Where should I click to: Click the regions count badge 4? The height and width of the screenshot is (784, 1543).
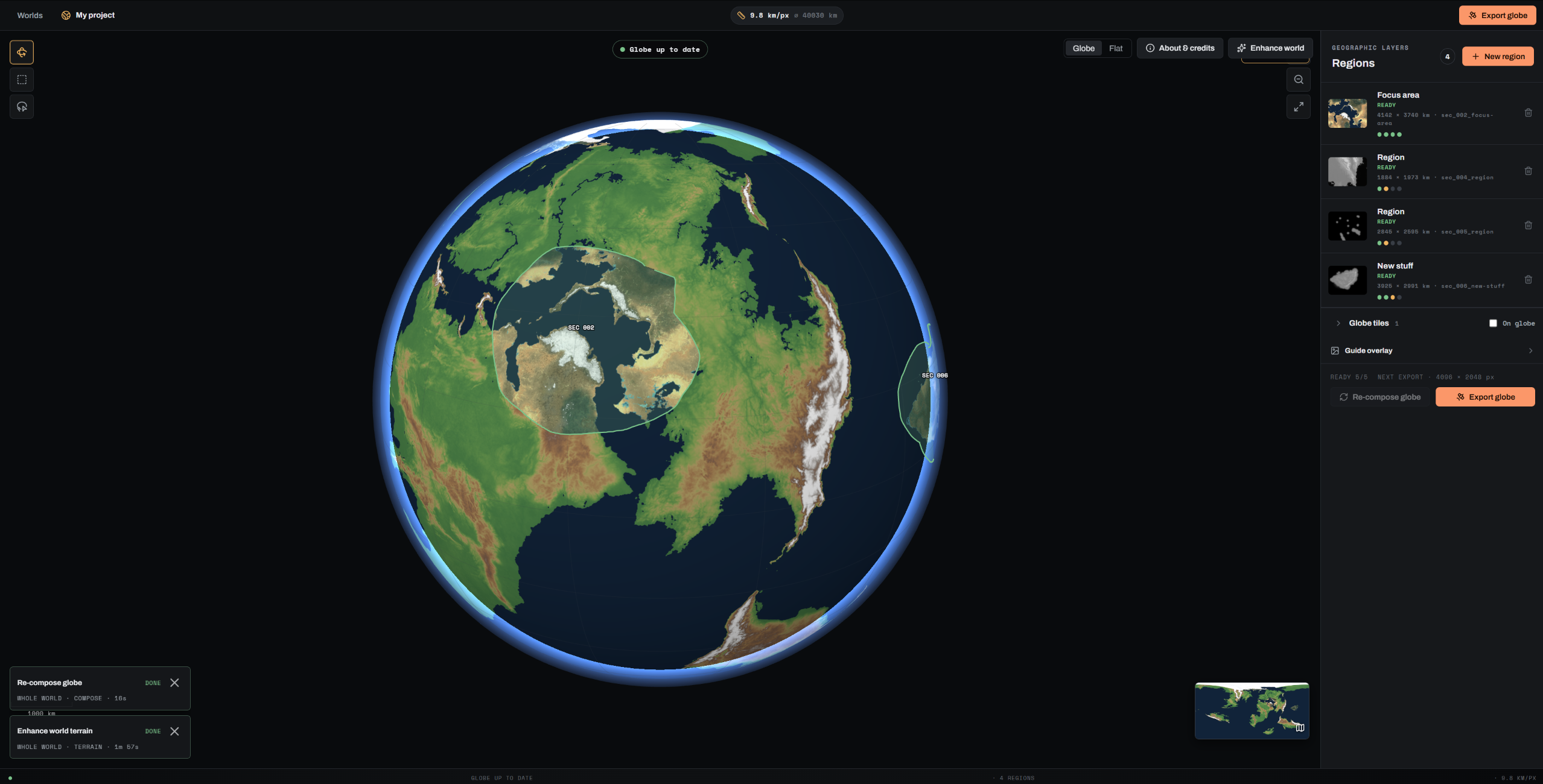(x=1447, y=57)
